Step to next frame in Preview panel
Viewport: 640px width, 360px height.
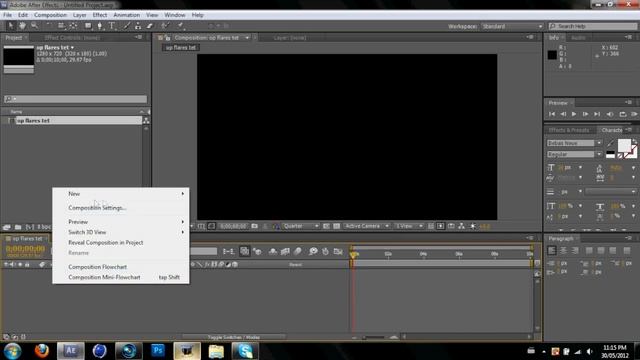point(585,114)
